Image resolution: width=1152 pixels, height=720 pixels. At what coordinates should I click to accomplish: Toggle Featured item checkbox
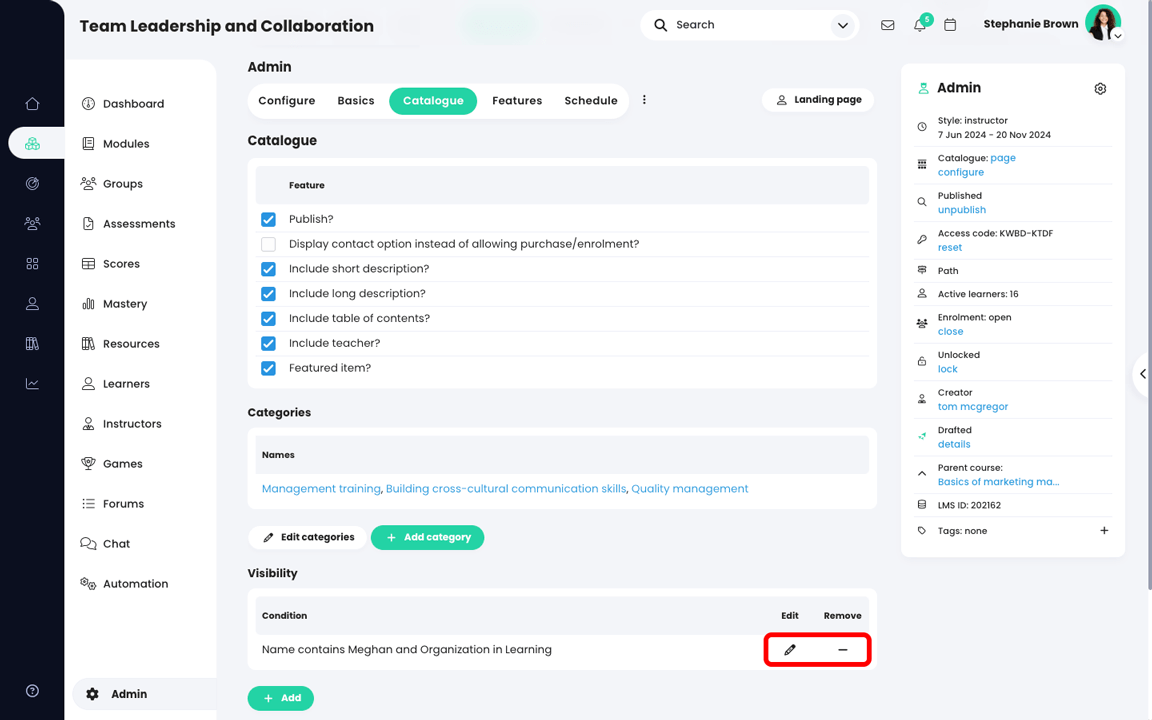pos(268,368)
